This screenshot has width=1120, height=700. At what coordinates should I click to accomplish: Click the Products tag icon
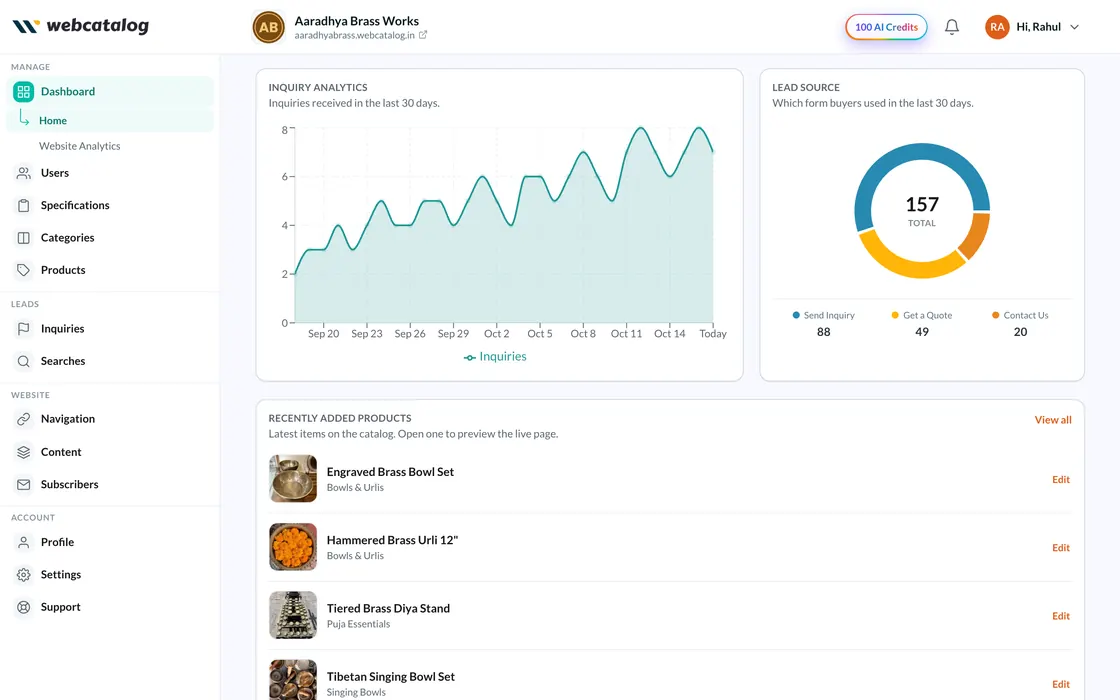tap(24, 270)
